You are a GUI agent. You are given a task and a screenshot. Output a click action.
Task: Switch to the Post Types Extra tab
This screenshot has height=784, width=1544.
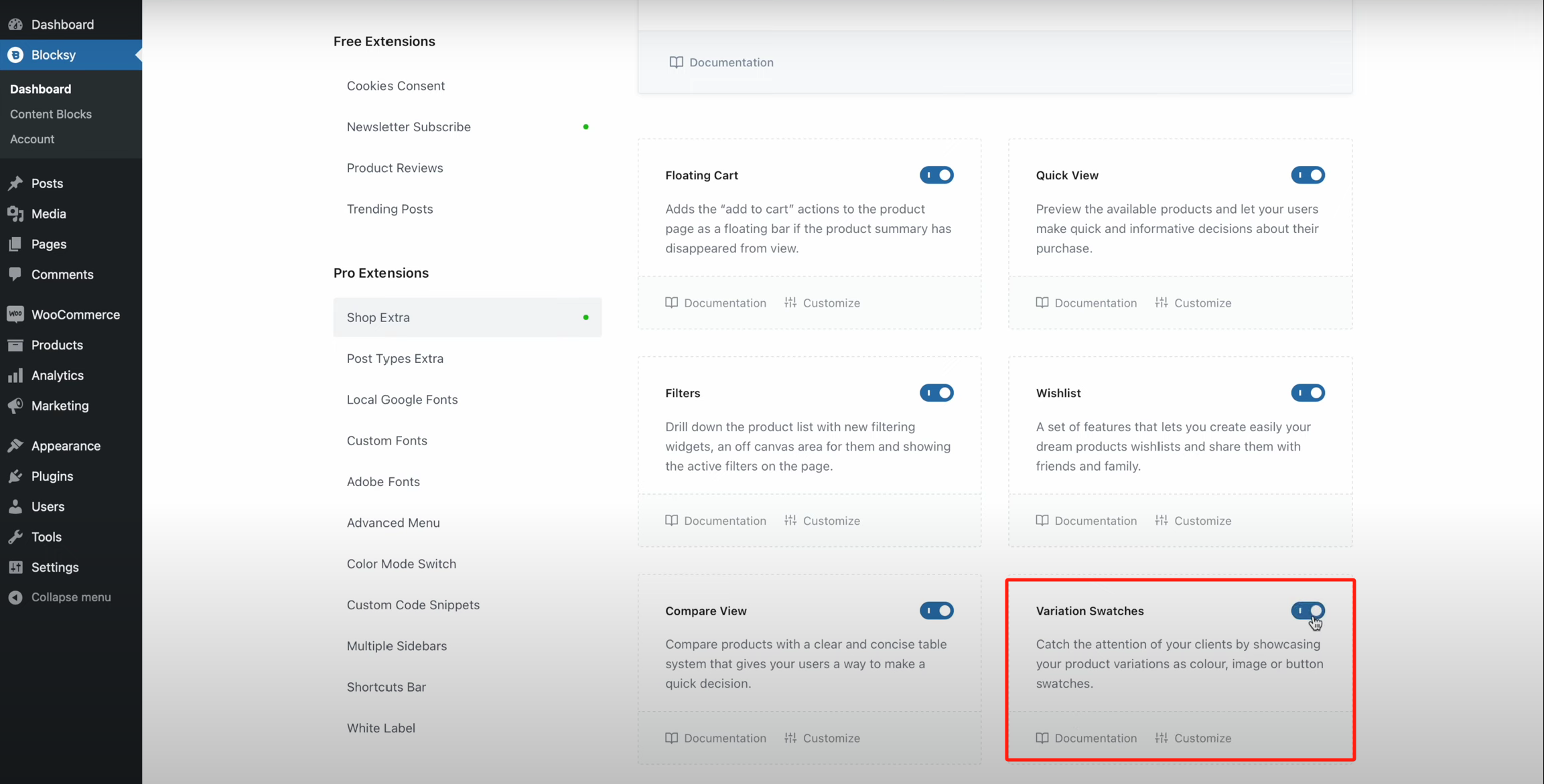pyautogui.click(x=395, y=358)
